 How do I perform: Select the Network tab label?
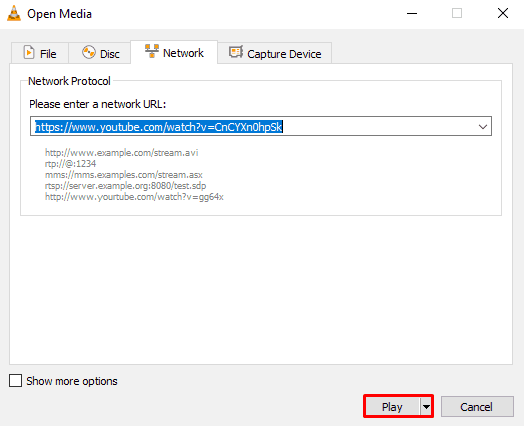pos(183,53)
